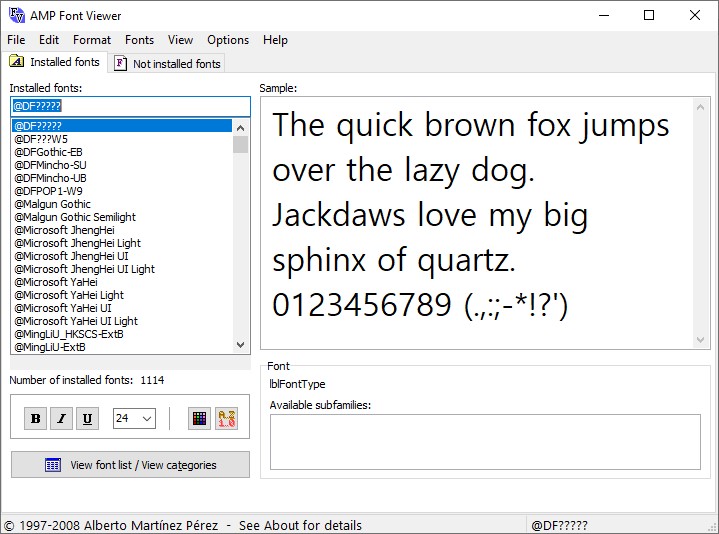Click sample pane scroll up arrow
The width and height of the screenshot is (719, 534).
tap(699, 106)
